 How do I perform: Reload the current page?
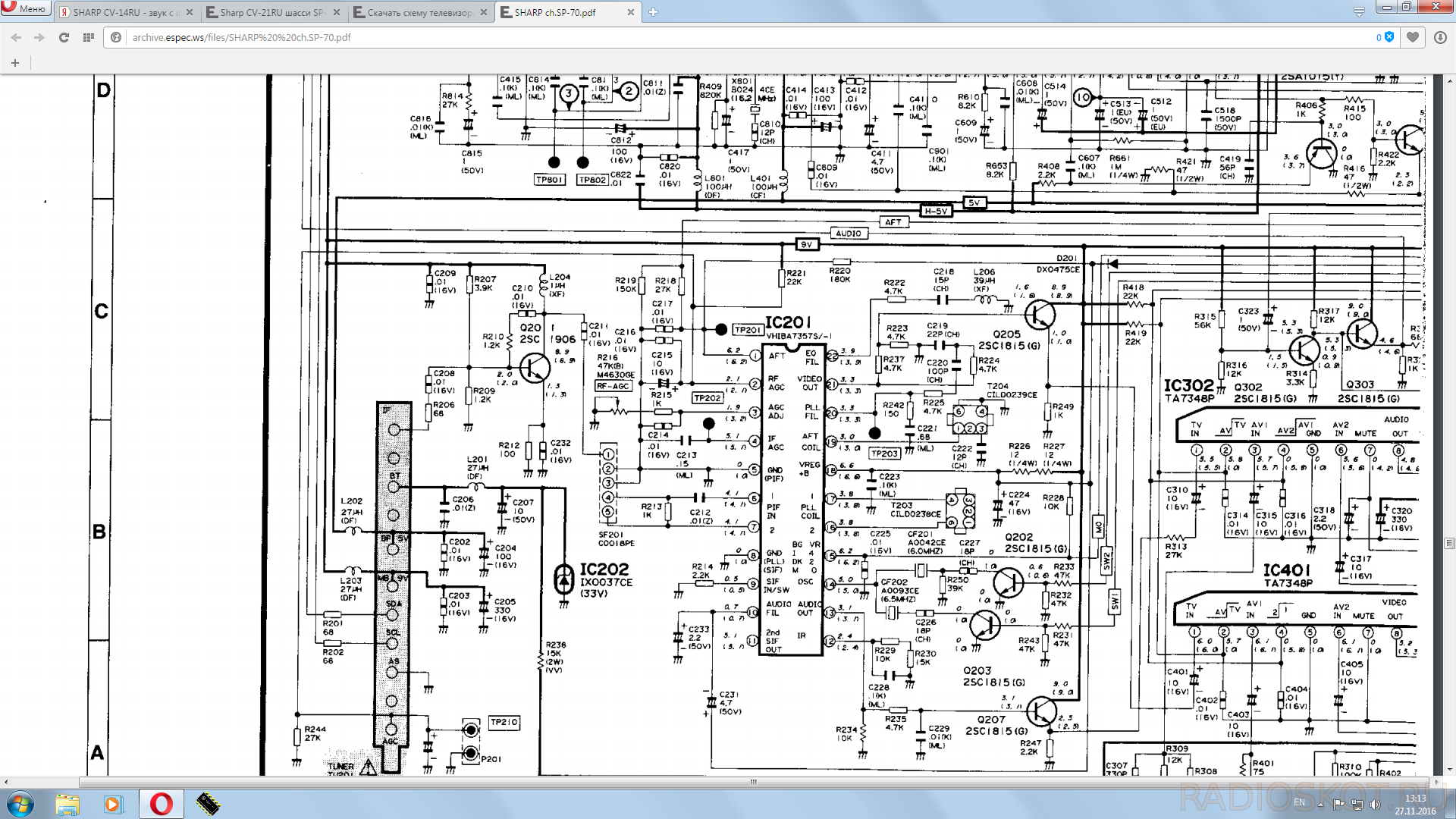coord(64,37)
